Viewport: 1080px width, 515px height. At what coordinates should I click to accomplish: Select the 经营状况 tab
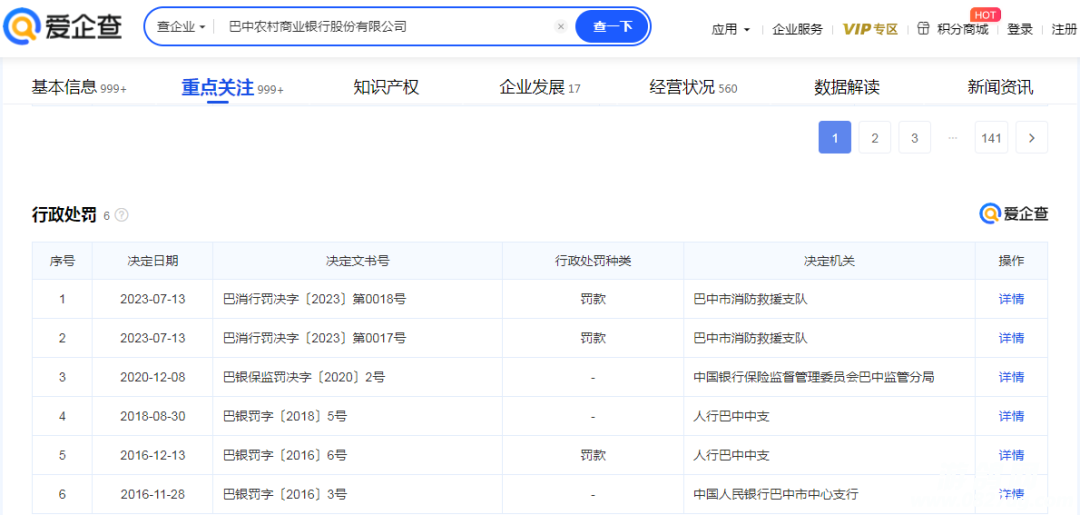(x=682, y=88)
